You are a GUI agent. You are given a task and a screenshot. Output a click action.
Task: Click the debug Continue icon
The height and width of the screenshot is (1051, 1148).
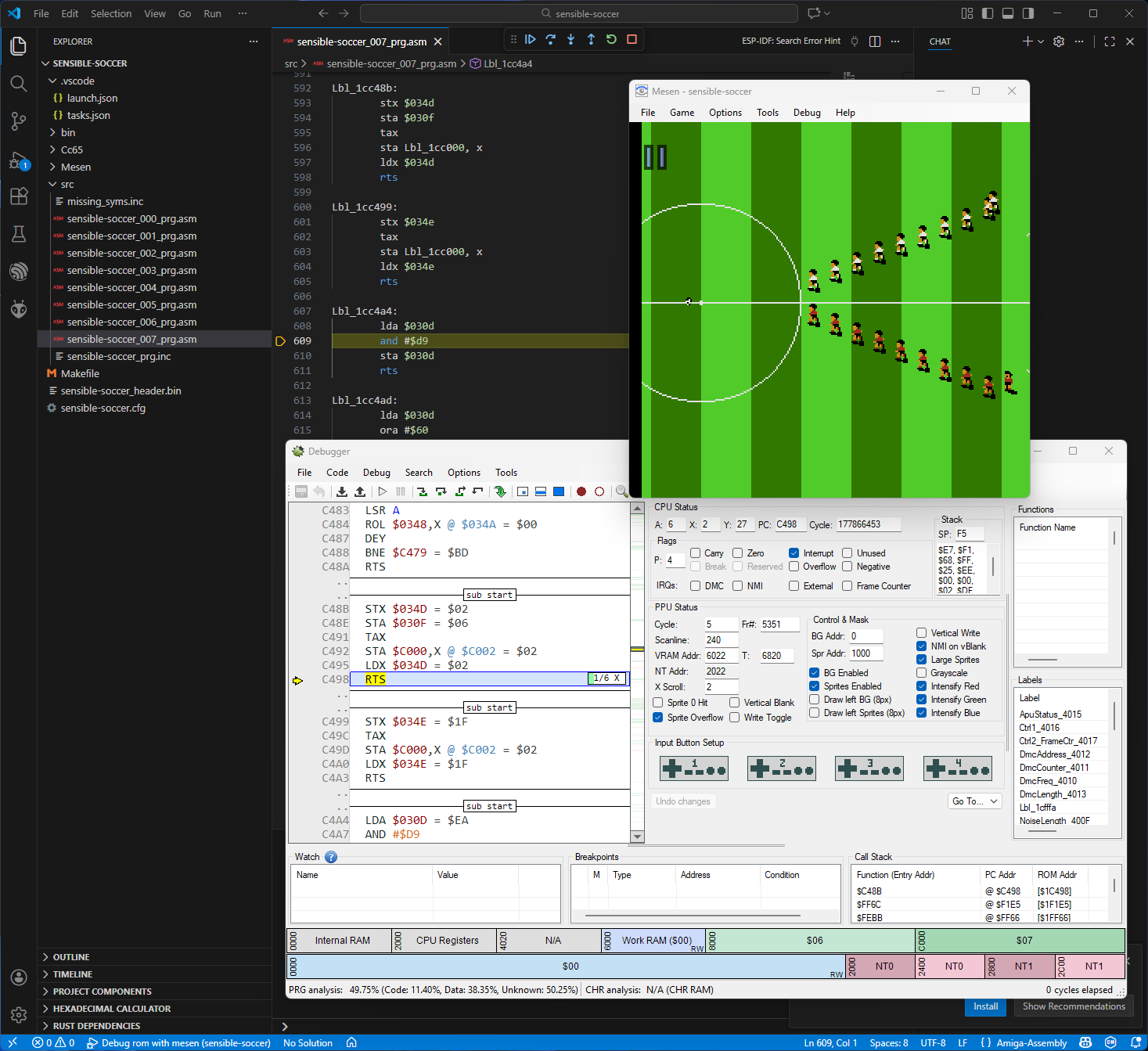tap(531, 39)
